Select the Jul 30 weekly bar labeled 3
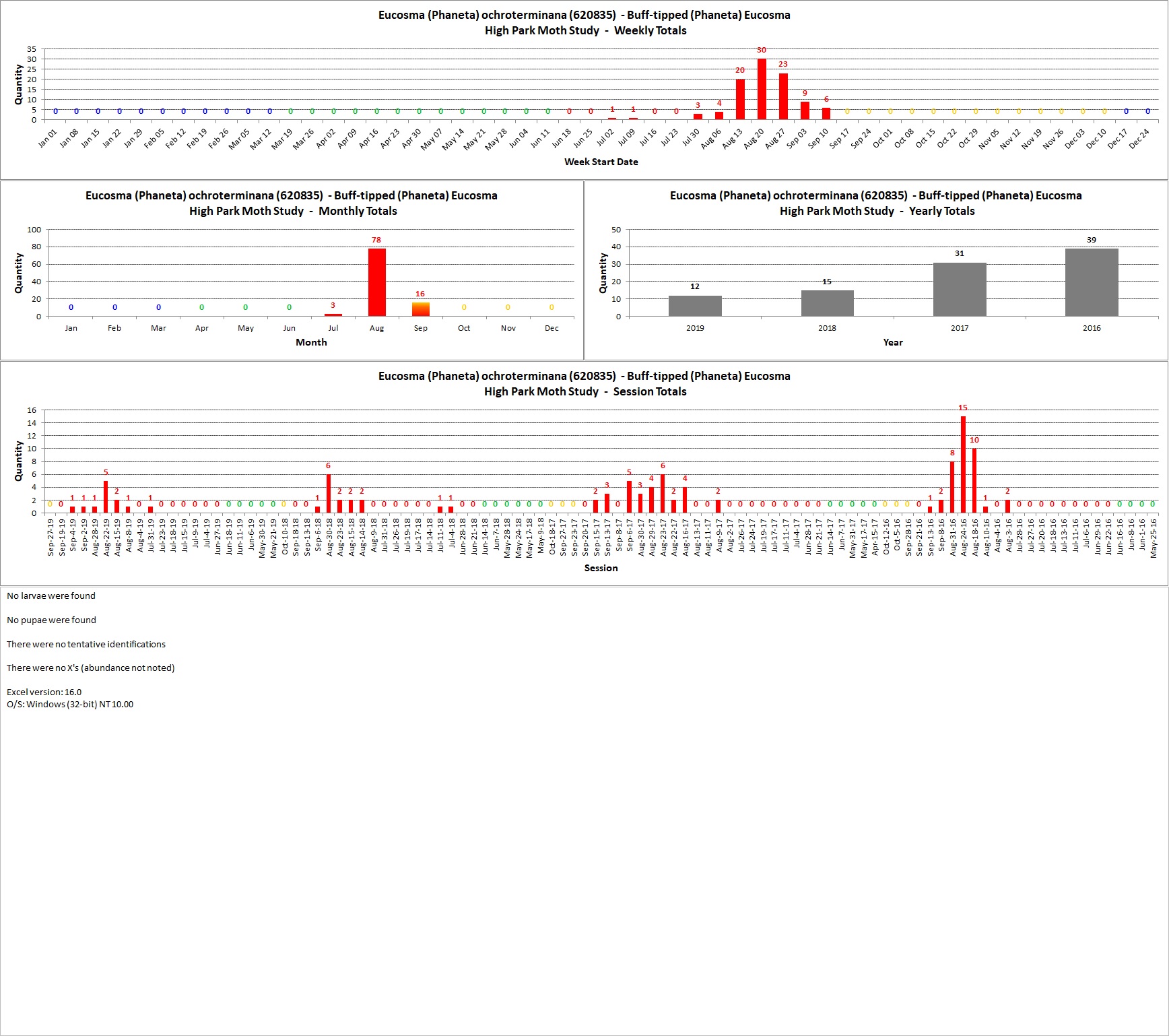This screenshot has width=1169, height=1036. coord(698,117)
